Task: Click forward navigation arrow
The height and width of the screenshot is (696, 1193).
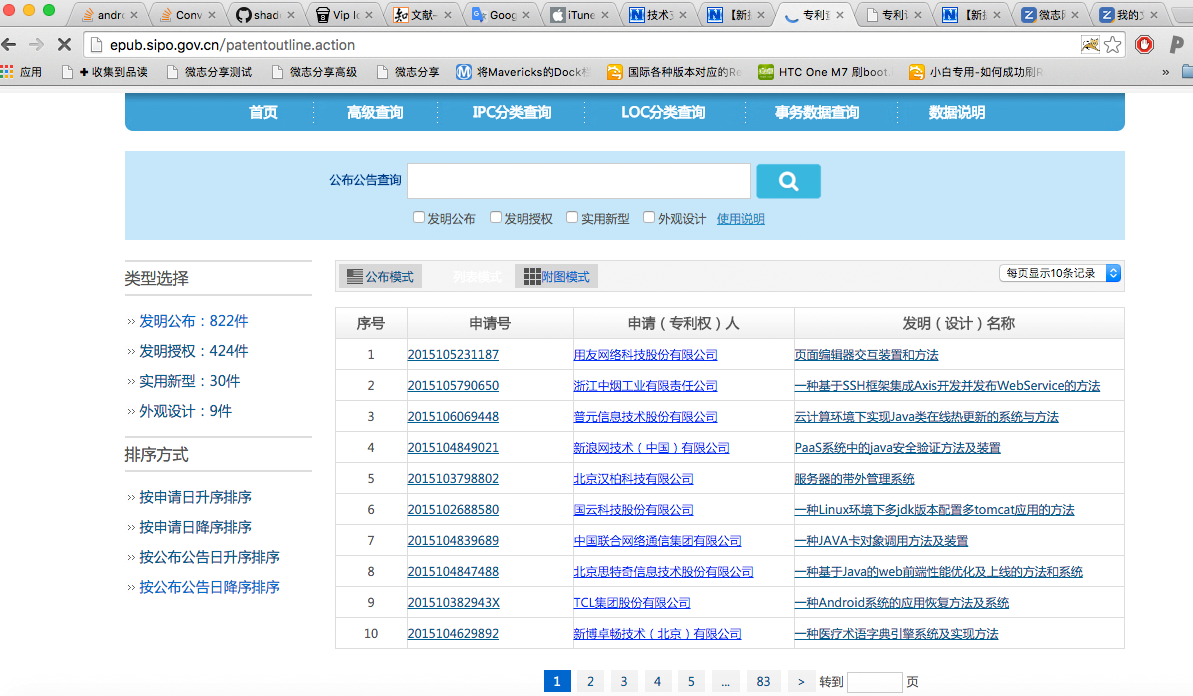Action: pos(37,45)
